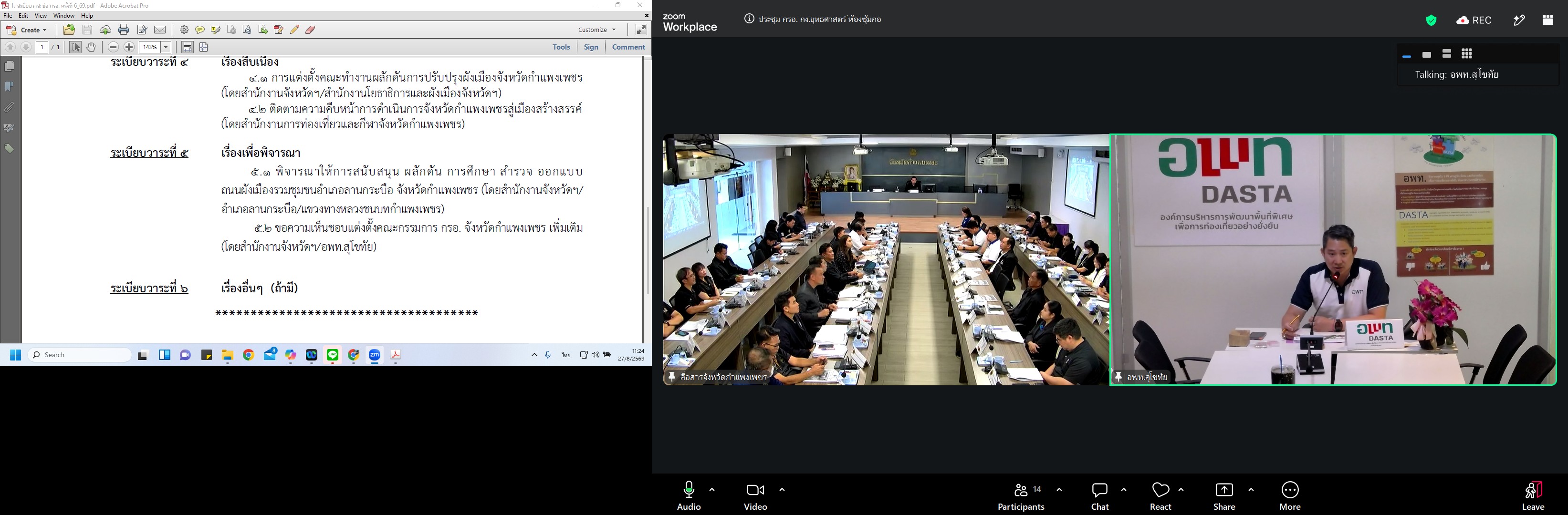Open Zoom React emoji menu
The height and width of the screenshot is (515, 1568).
click(x=1161, y=495)
